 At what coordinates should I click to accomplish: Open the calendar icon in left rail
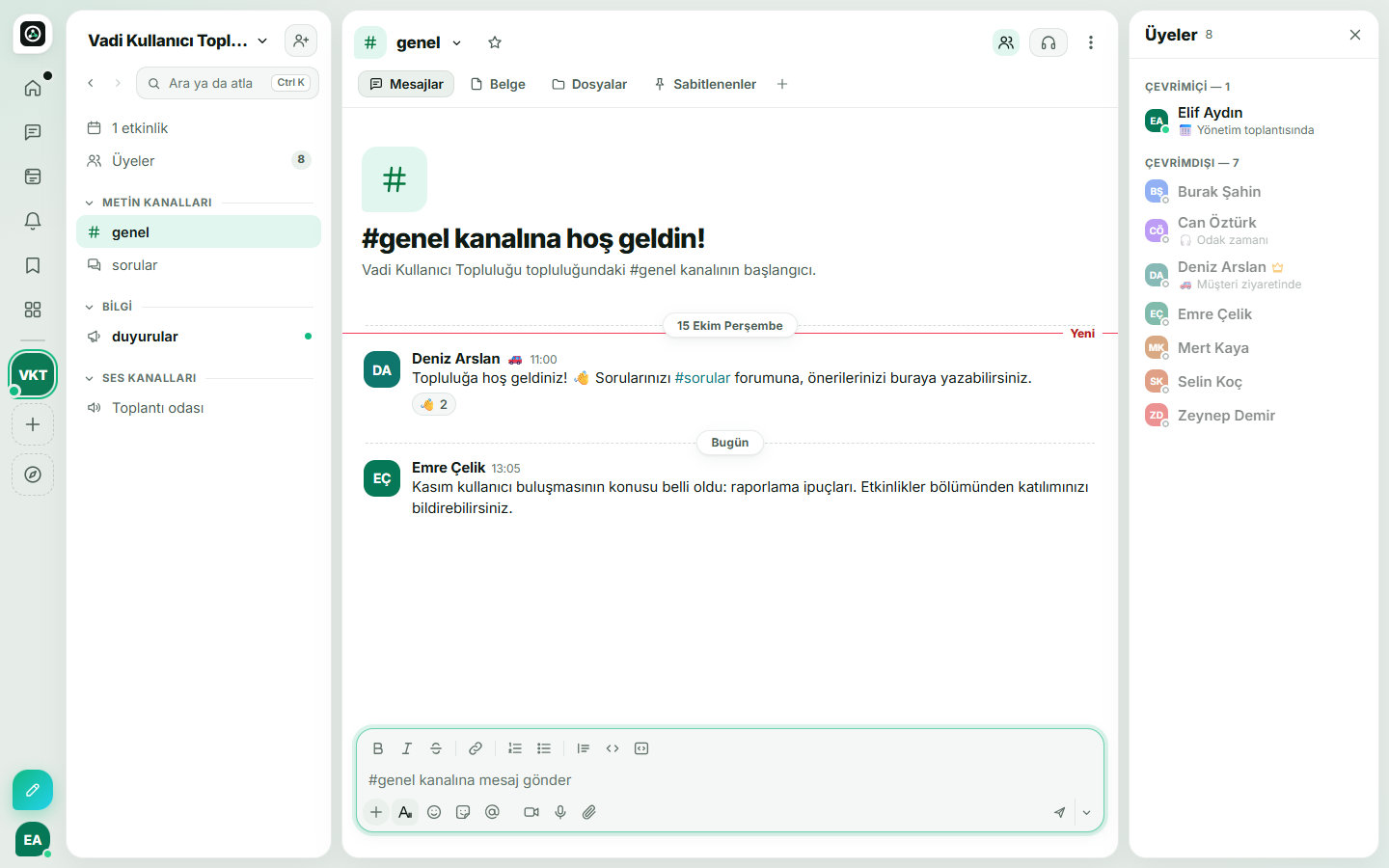tap(33, 176)
